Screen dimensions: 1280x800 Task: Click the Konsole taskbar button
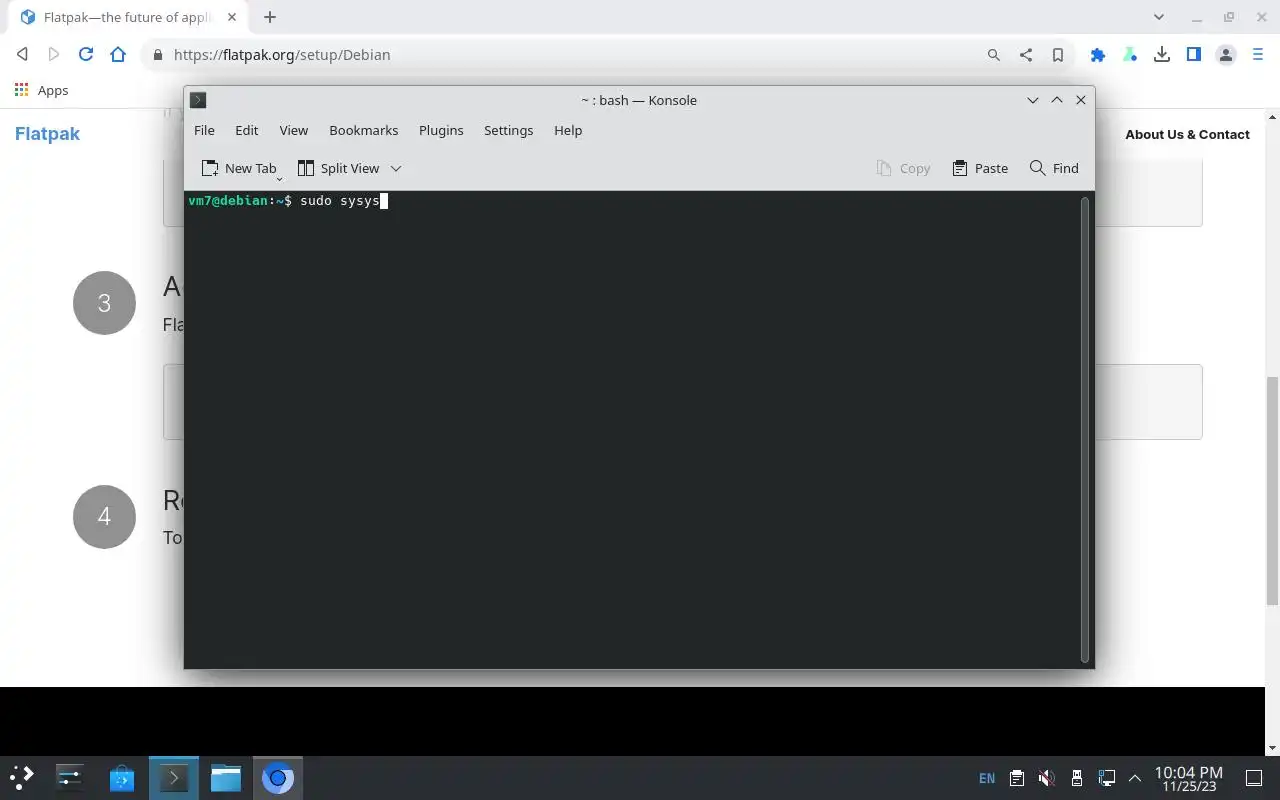[174, 777]
